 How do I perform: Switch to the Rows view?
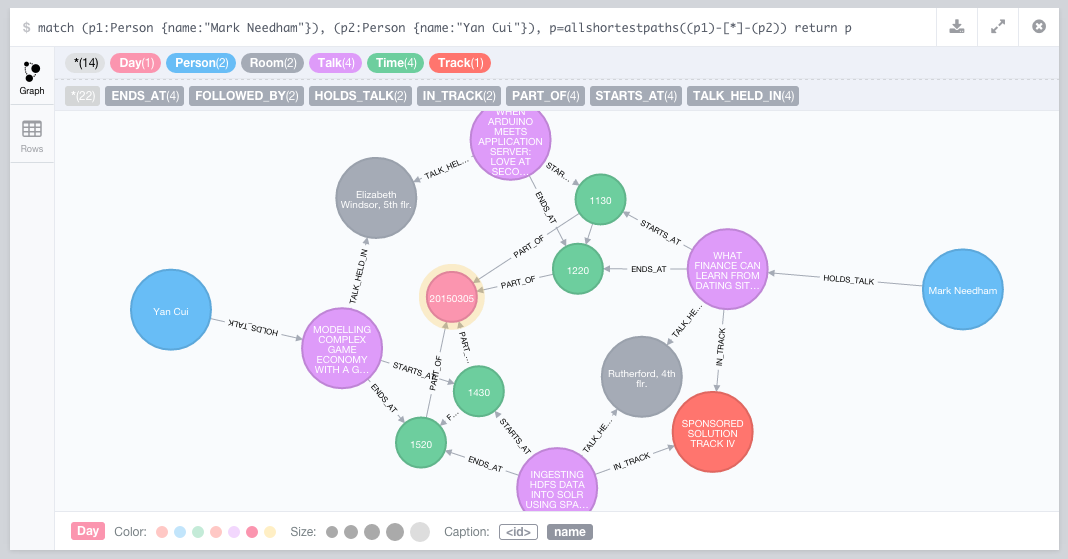coord(32,136)
